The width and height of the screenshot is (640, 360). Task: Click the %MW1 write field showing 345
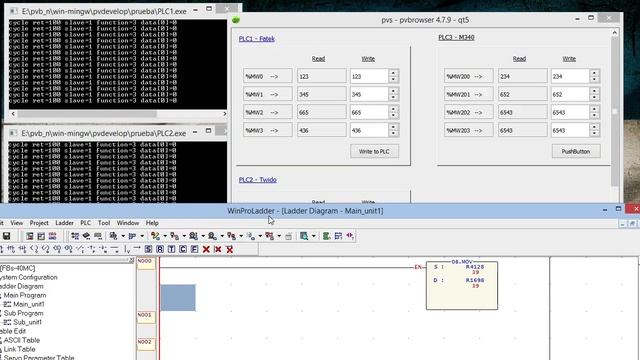pyautogui.click(x=369, y=94)
